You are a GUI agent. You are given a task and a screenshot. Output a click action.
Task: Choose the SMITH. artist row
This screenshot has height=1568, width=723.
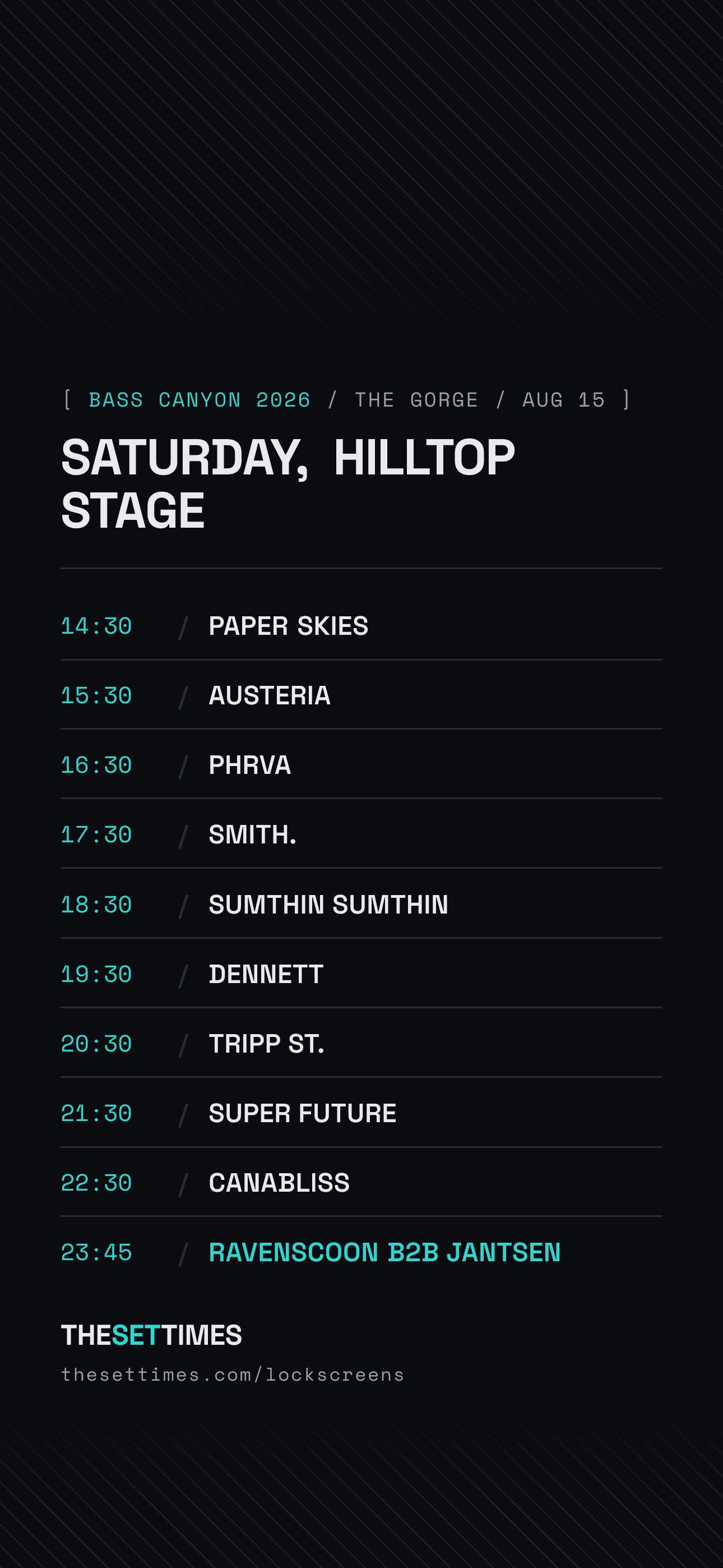click(361, 834)
